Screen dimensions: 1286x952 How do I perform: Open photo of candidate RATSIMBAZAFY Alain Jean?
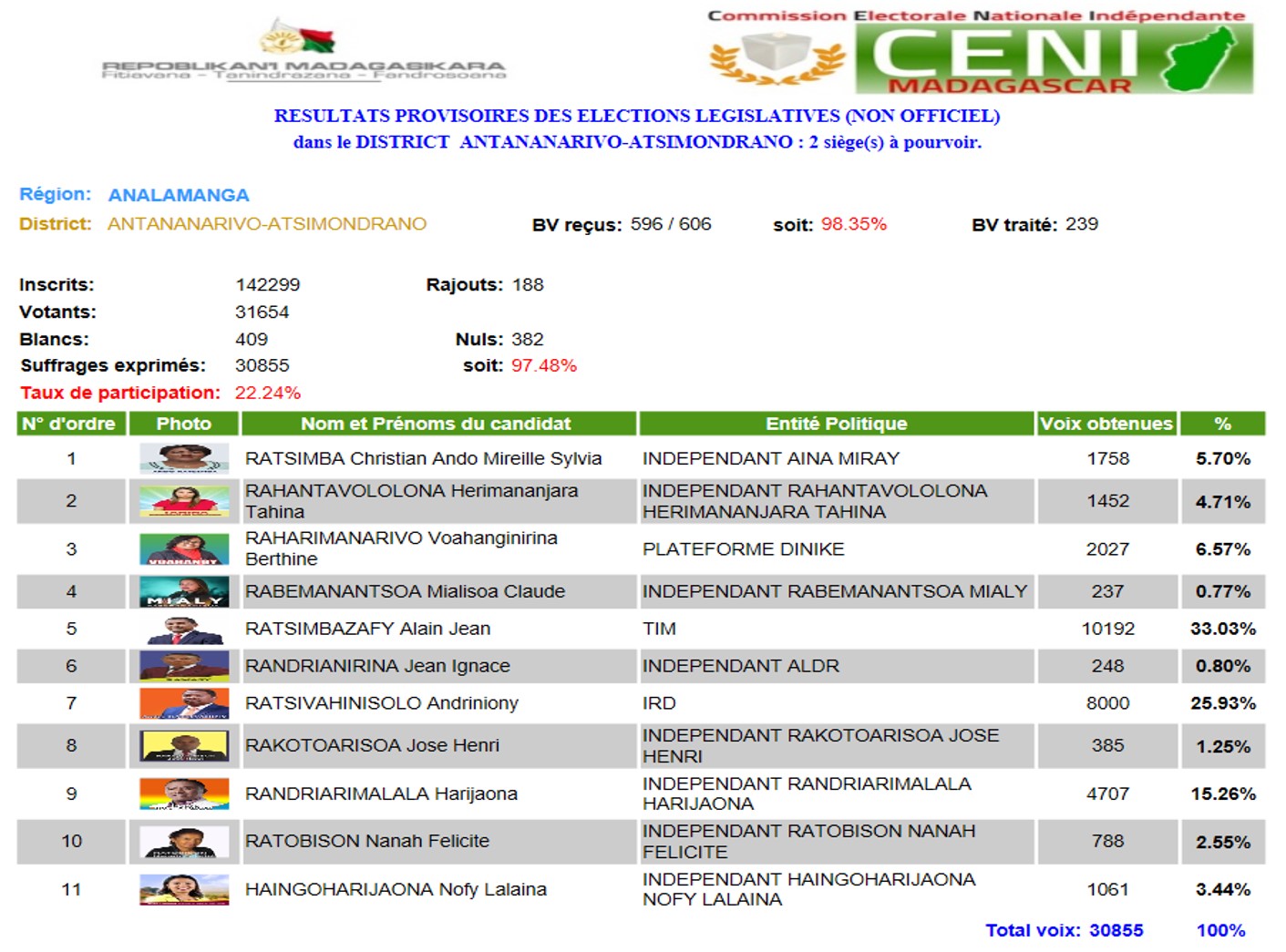click(184, 629)
